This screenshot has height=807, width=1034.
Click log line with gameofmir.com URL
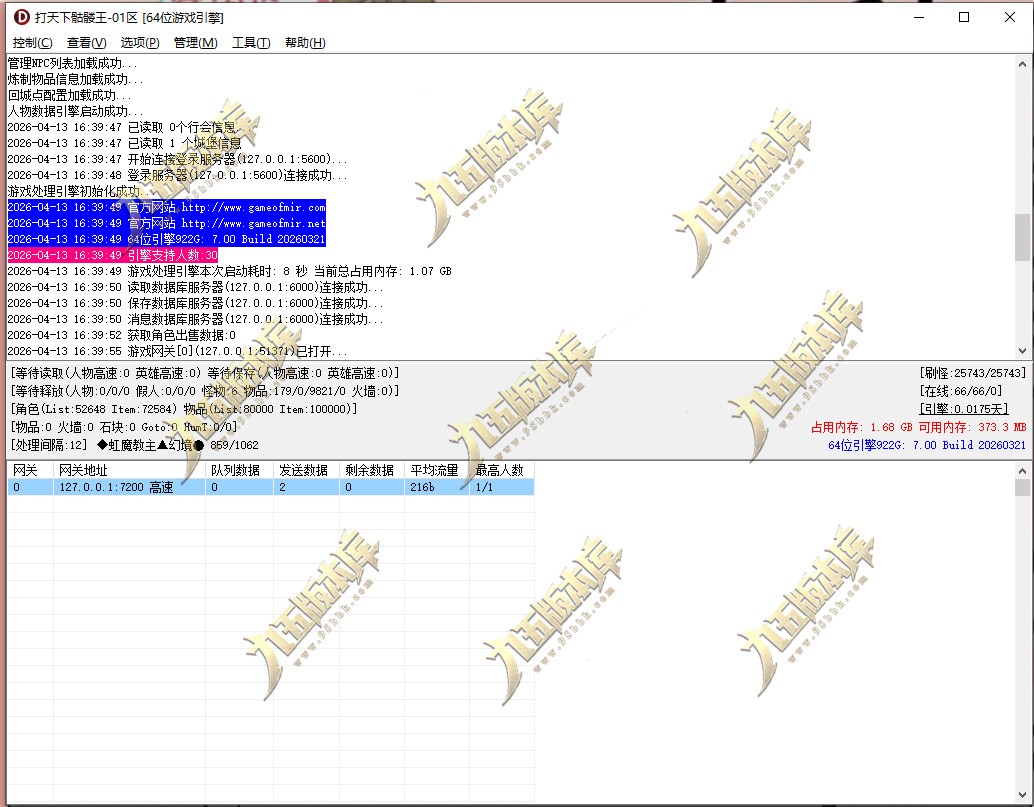point(166,207)
